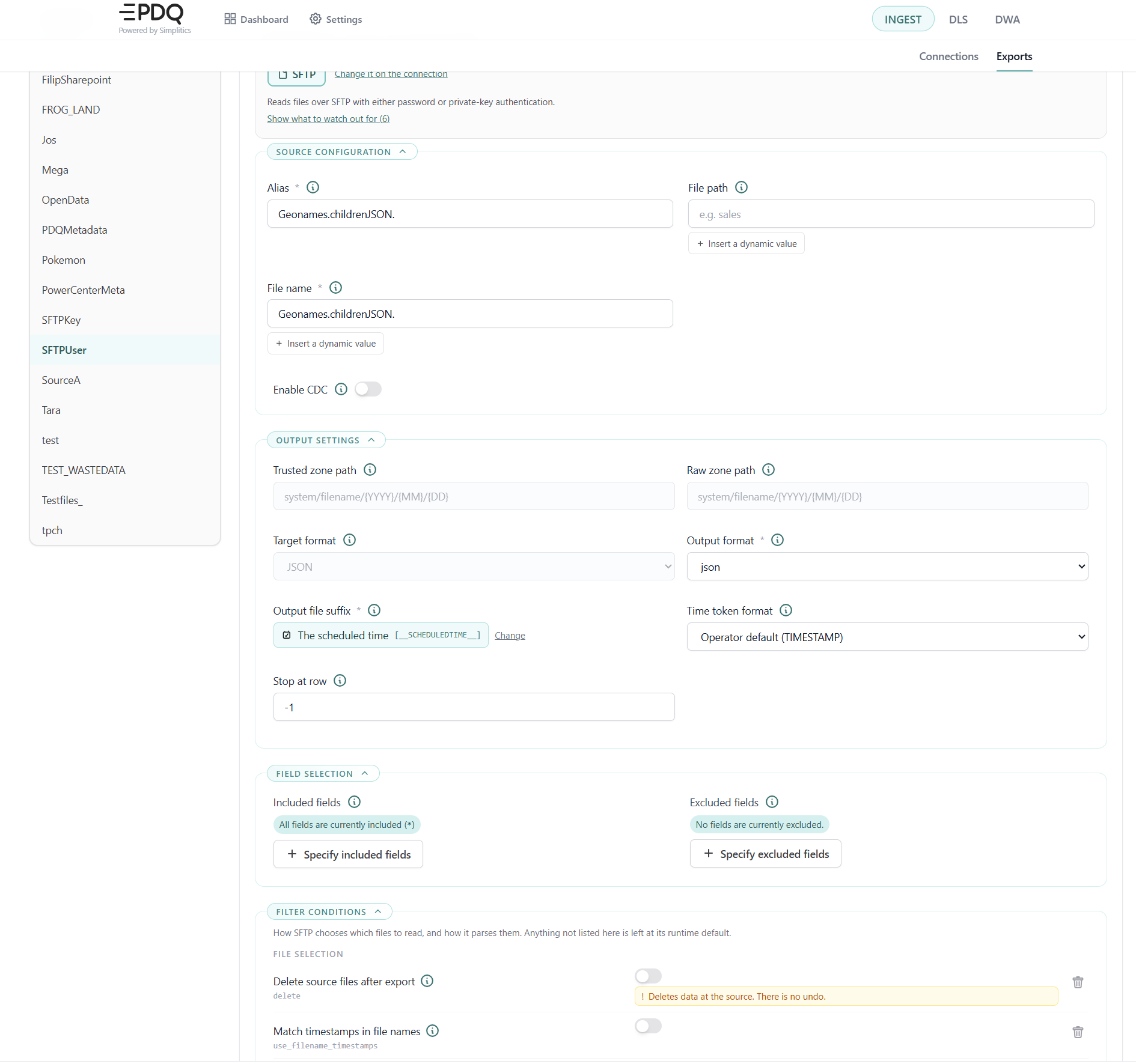
Task: Switch to the DWA module
Action: 1007,19
